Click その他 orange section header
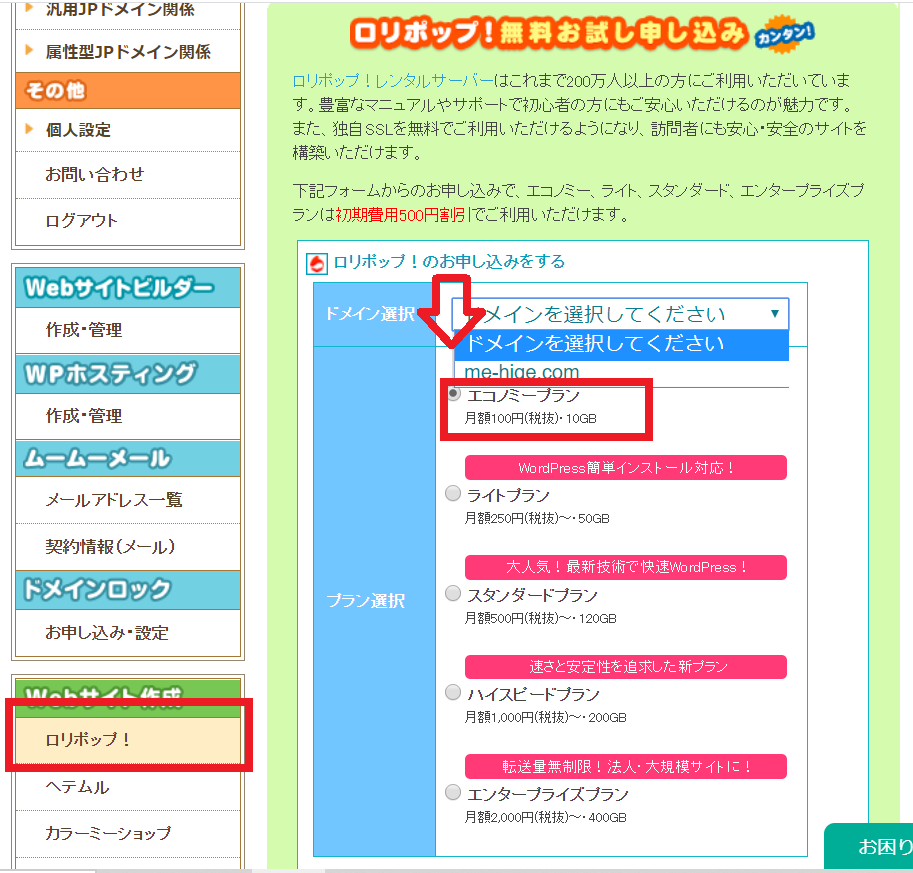 click(x=128, y=90)
